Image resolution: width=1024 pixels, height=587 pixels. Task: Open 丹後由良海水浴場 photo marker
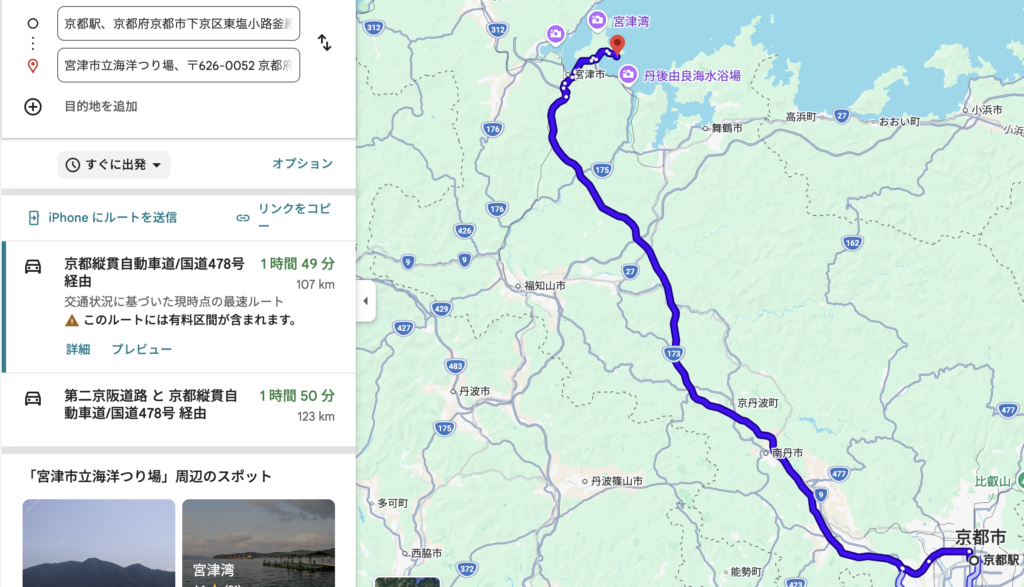pyautogui.click(x=628, y=74)
